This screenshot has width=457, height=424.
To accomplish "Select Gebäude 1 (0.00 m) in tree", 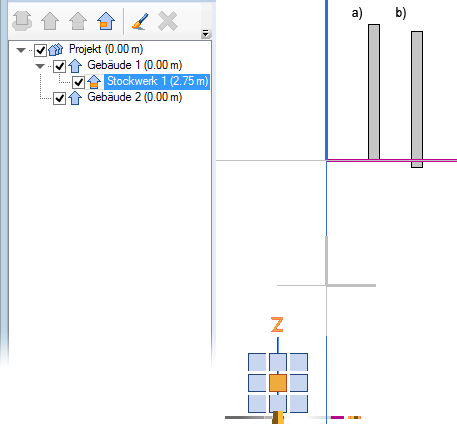I will click(x=135, y=65).
